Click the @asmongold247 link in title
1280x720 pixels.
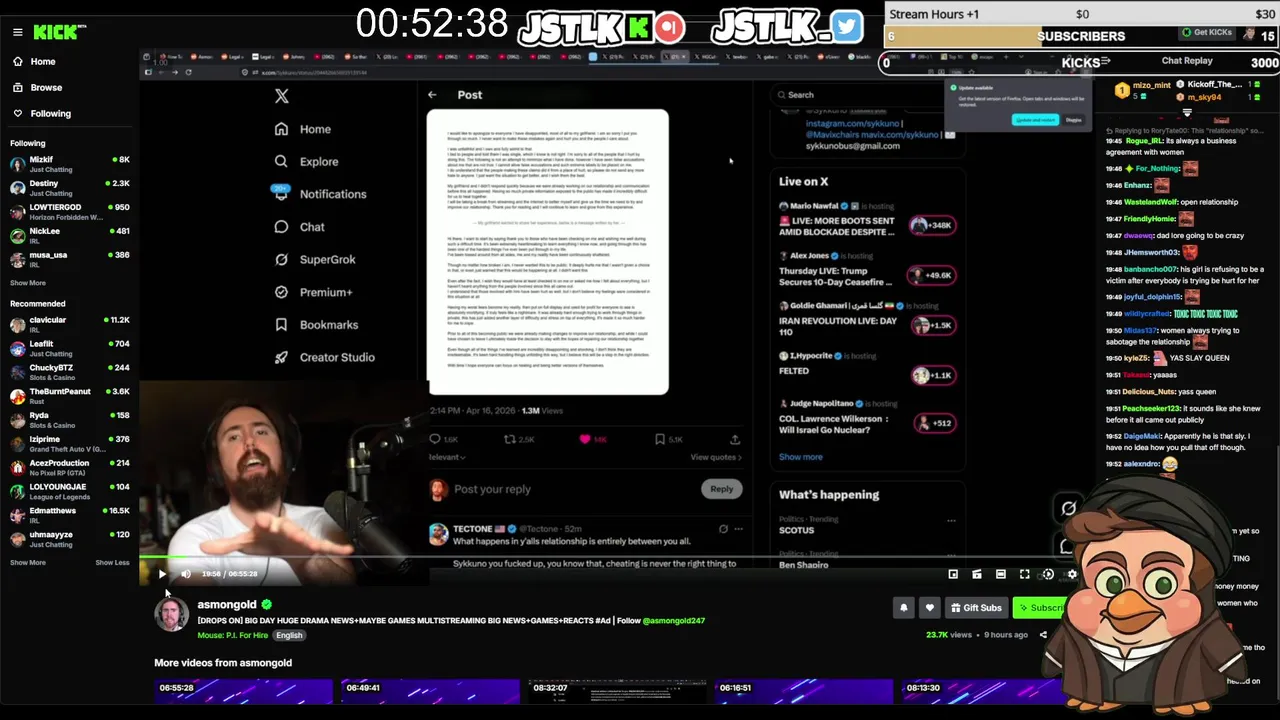click(674, 621)
